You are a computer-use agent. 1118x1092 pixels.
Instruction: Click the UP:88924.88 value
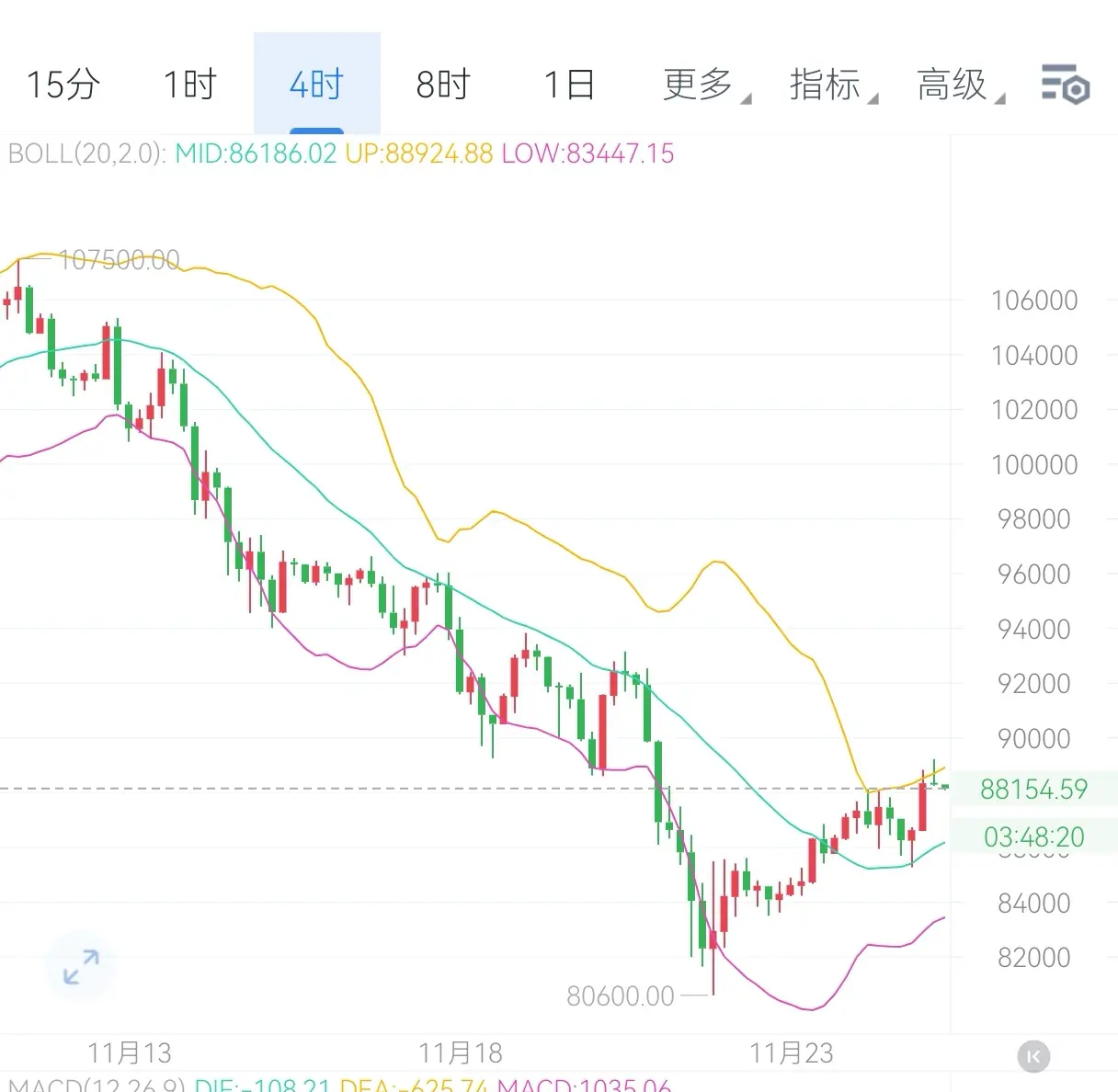pyautogui.click(x=419, y=154)
